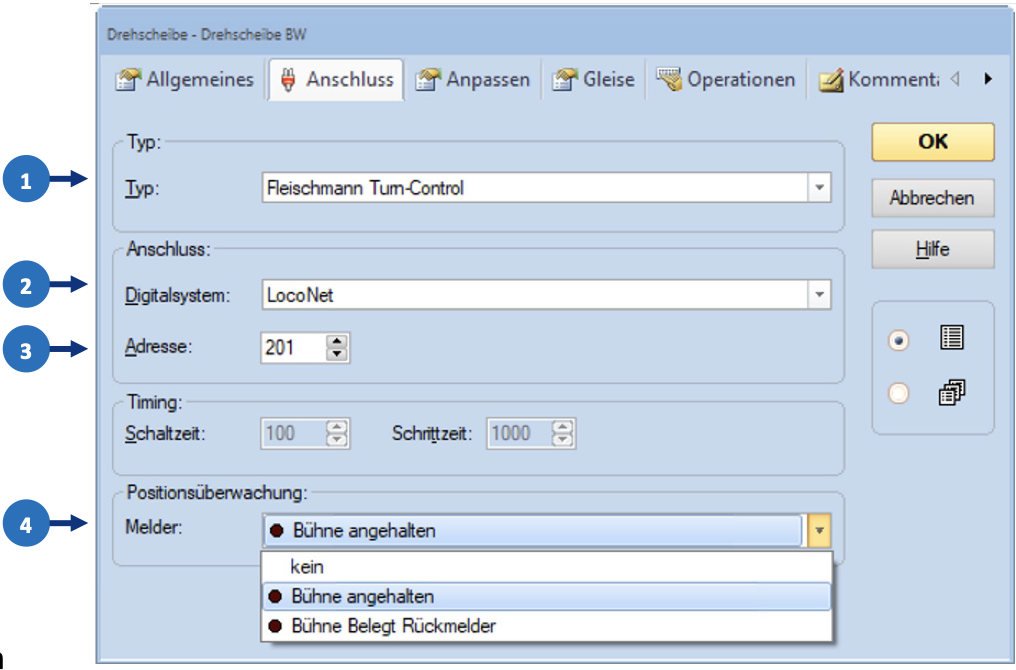This screenshot has height=670, width=1016.
Task: Confirm the dialog with OK
Action: click(x=932, y=142)
